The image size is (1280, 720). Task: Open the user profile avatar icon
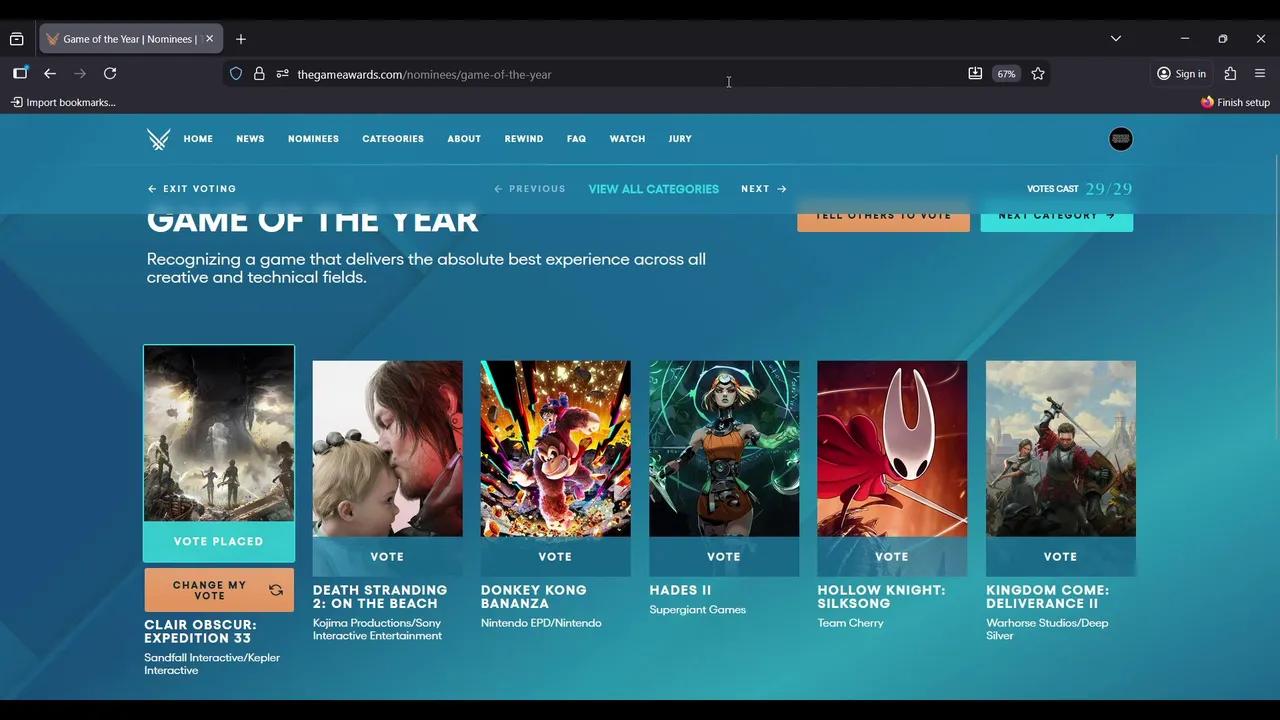1120,139
